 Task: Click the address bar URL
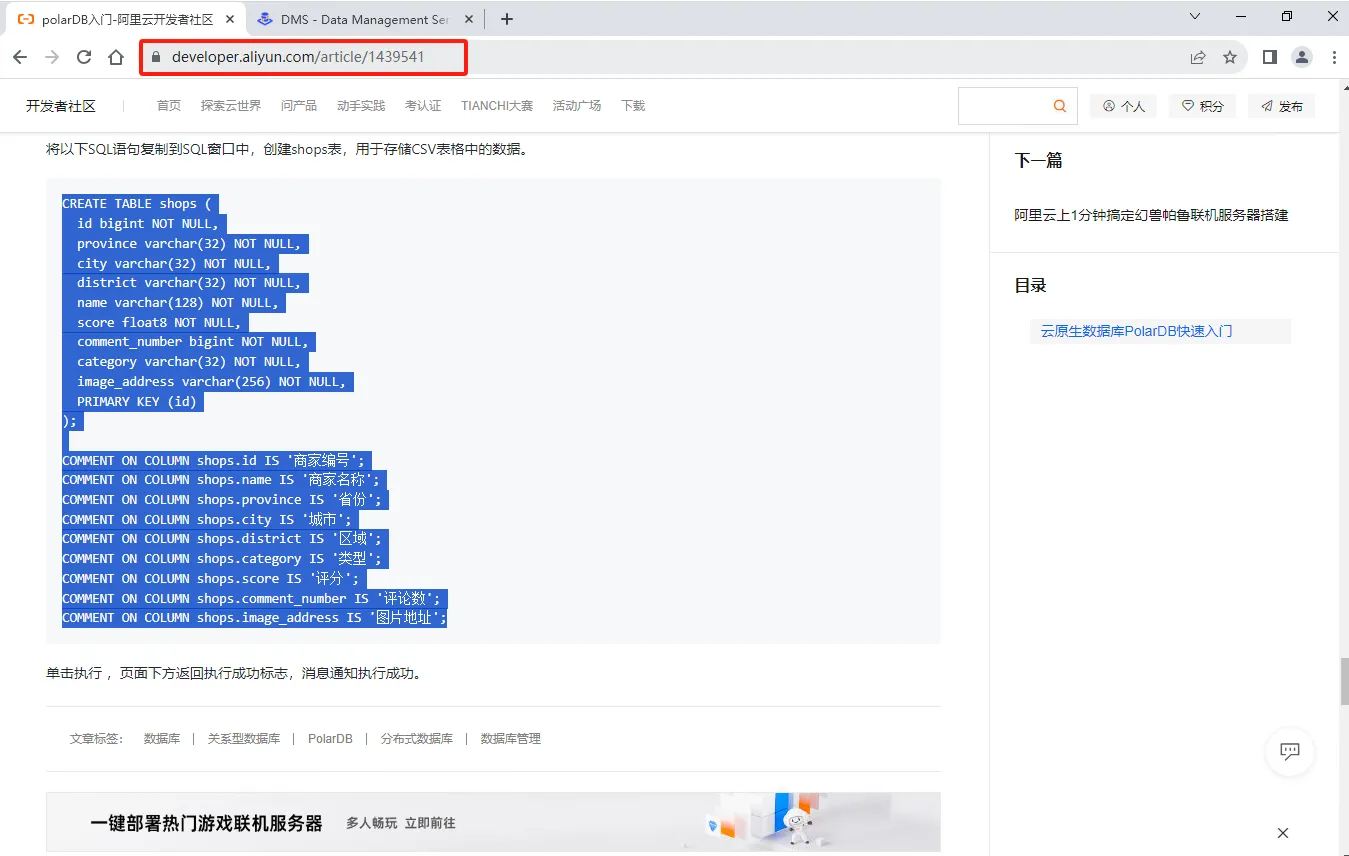pyautogui.click(x=298, y=57)
